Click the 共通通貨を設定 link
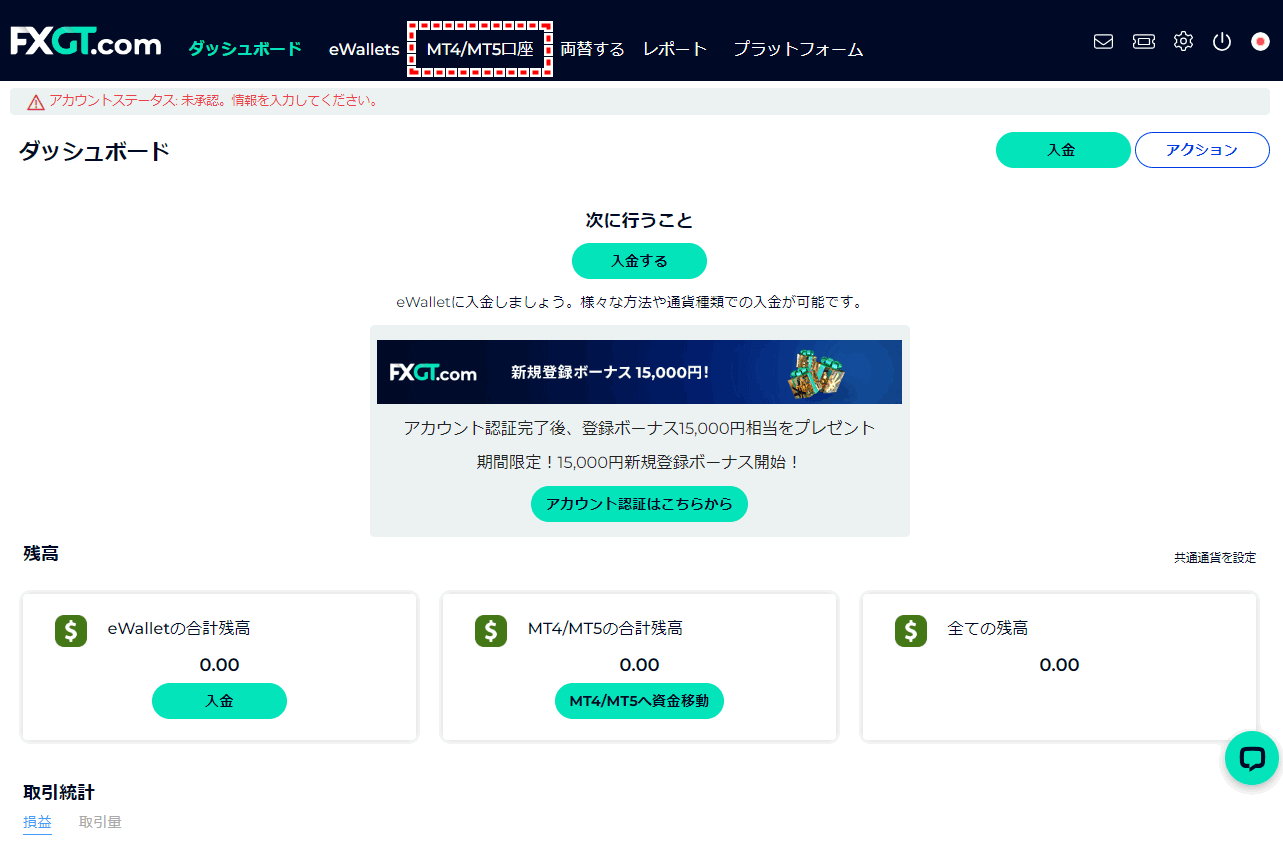This screenshot has height=845, width=1283. (1215, 558)
